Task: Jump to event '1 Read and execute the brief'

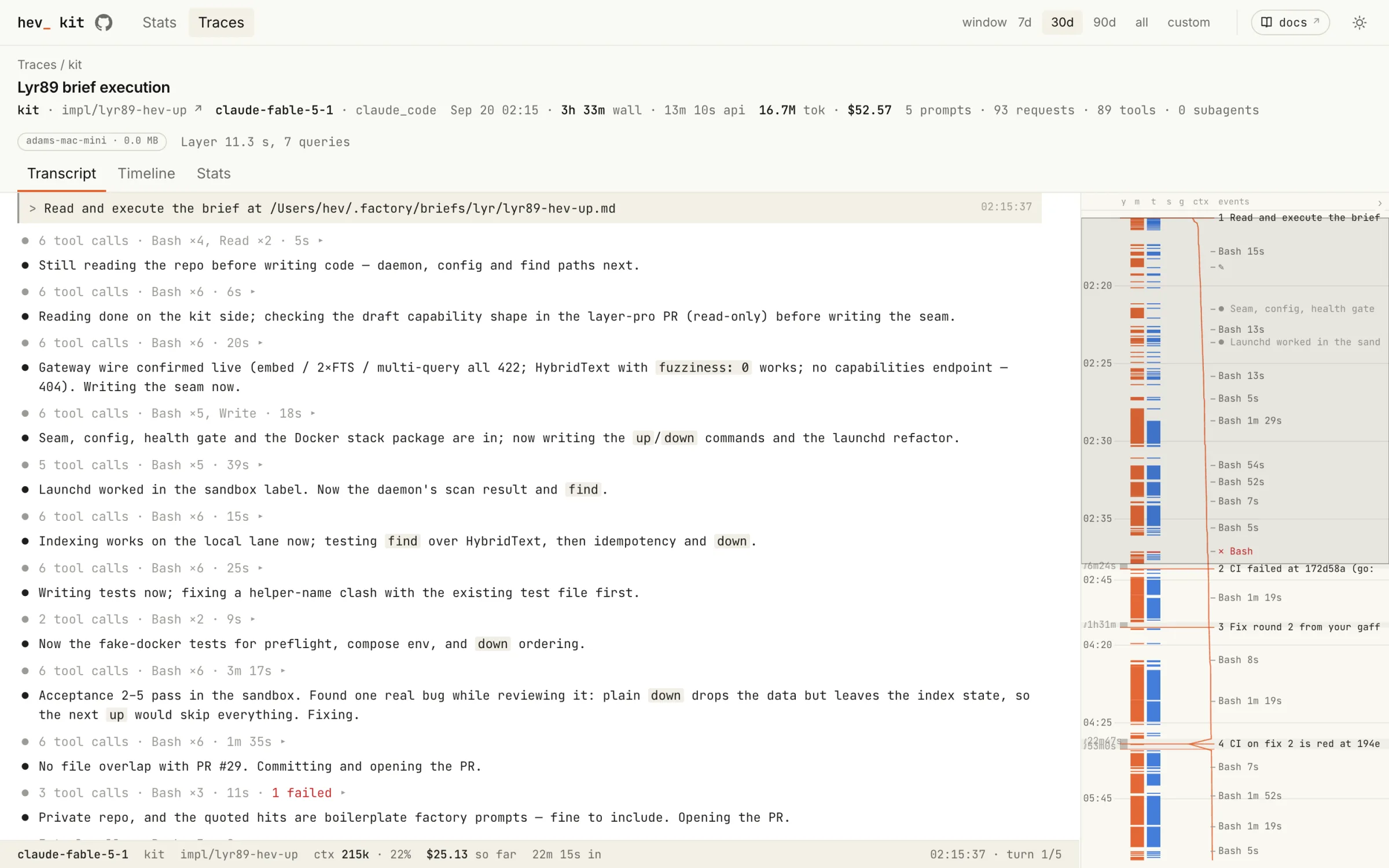Action: click(1298, 218)
